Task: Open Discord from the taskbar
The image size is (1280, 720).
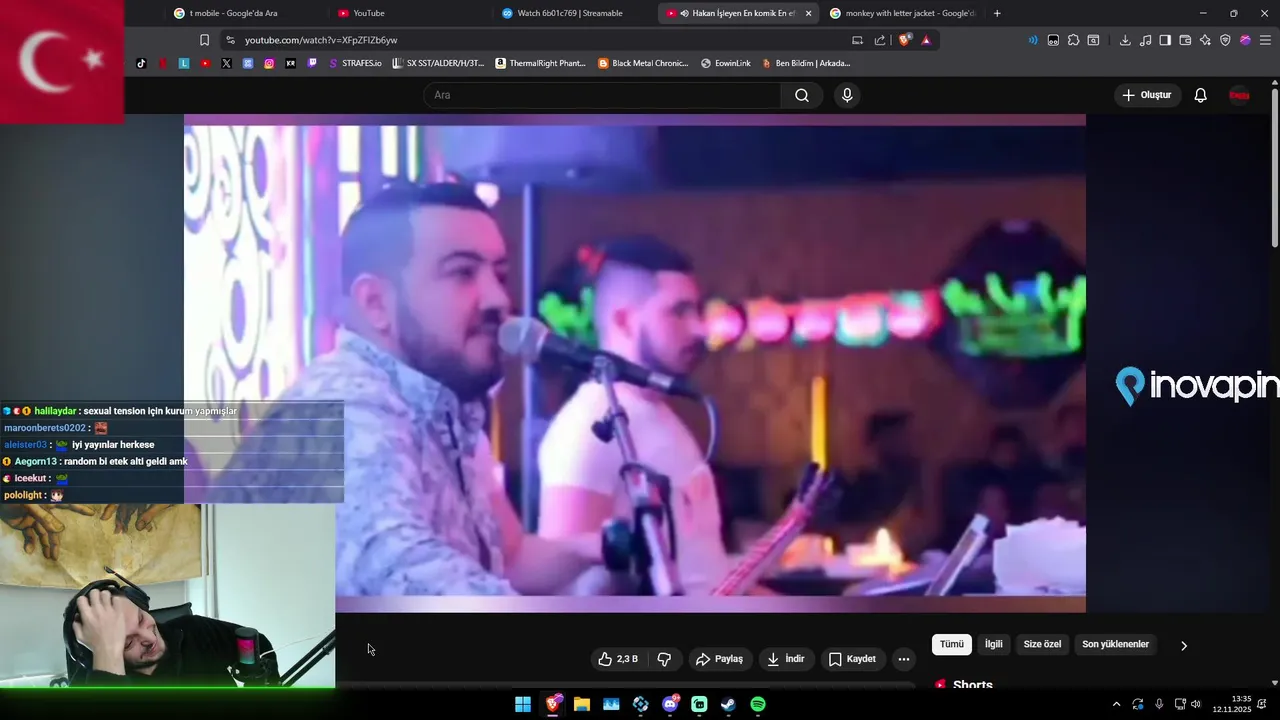Action: (x=670, y=704)
